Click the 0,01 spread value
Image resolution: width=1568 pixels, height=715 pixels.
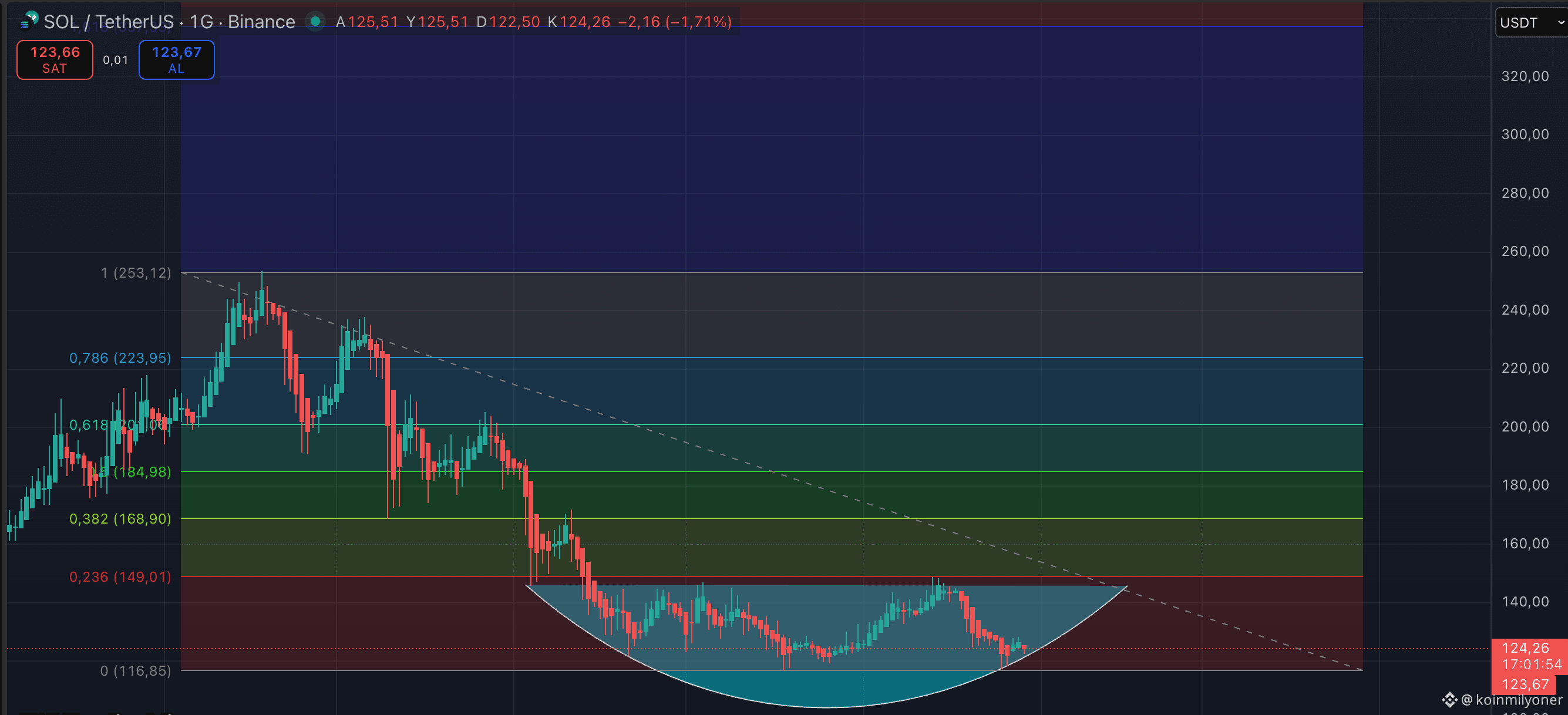115,60
